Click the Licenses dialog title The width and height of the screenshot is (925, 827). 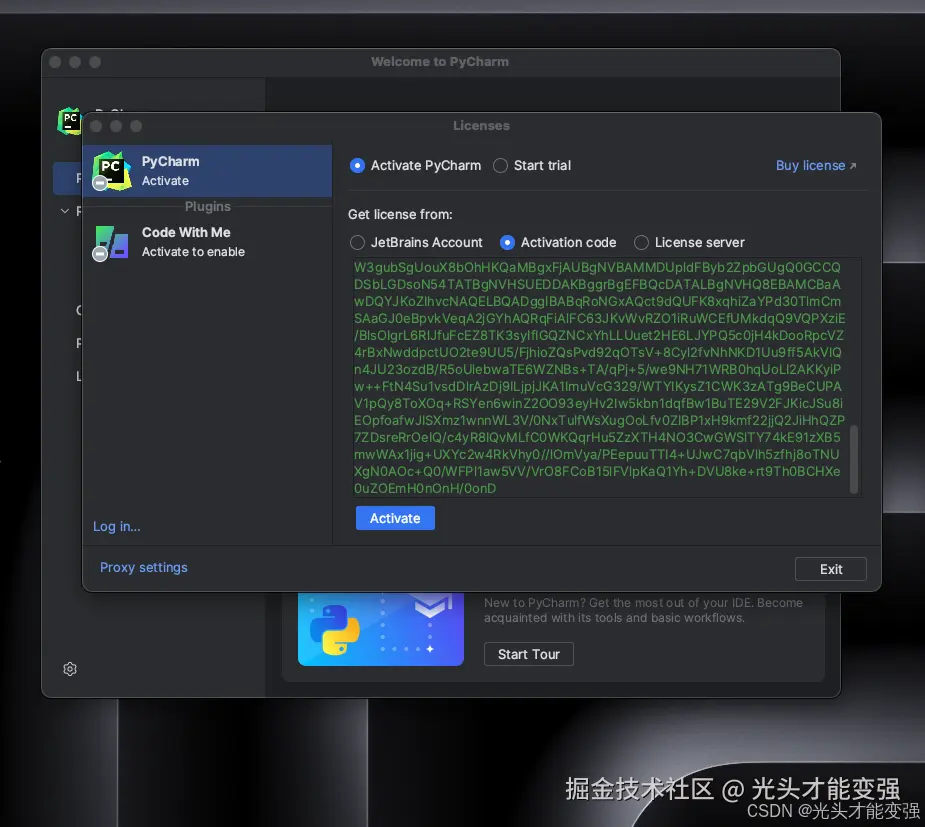pos(481,126)
